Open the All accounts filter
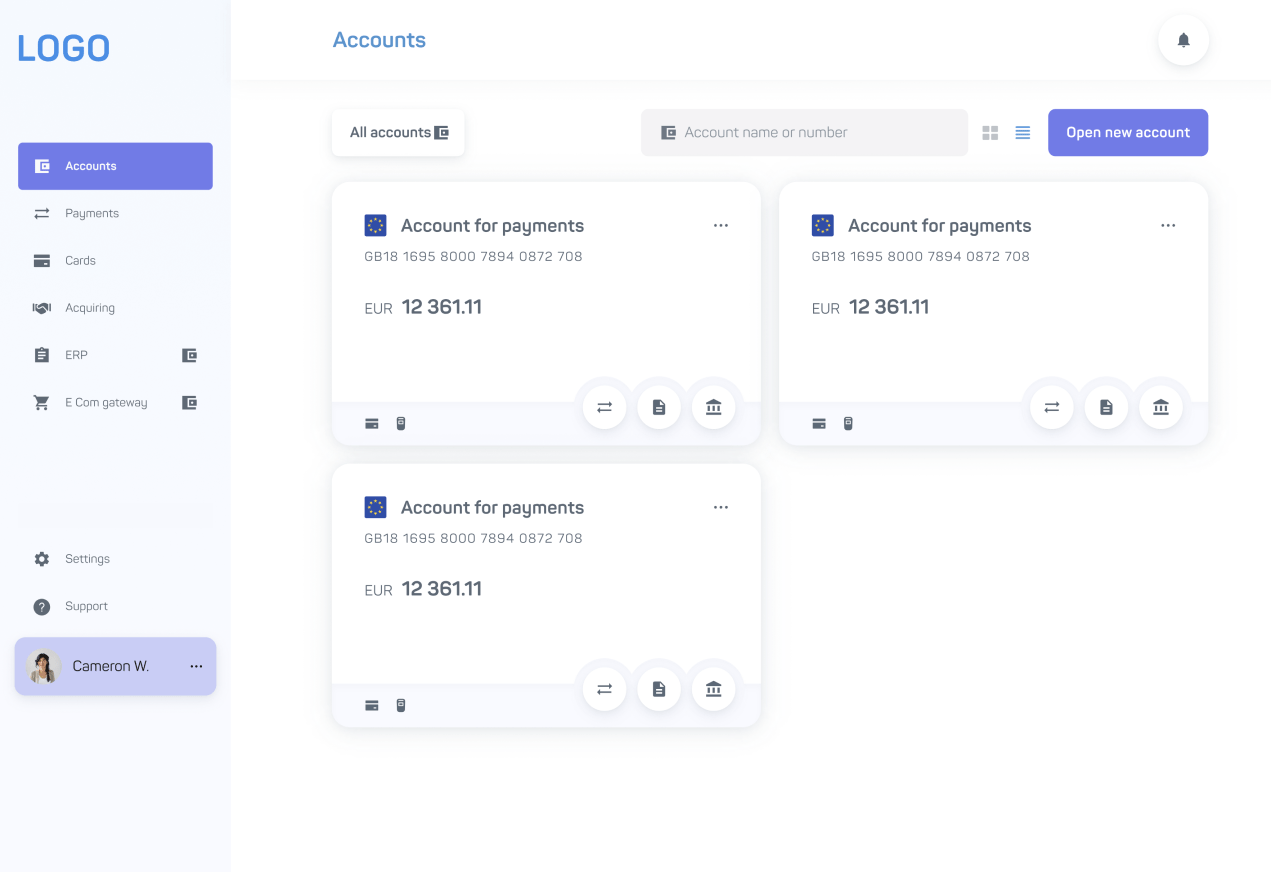Screen dimensions: 1271x872 coord(398,132)
